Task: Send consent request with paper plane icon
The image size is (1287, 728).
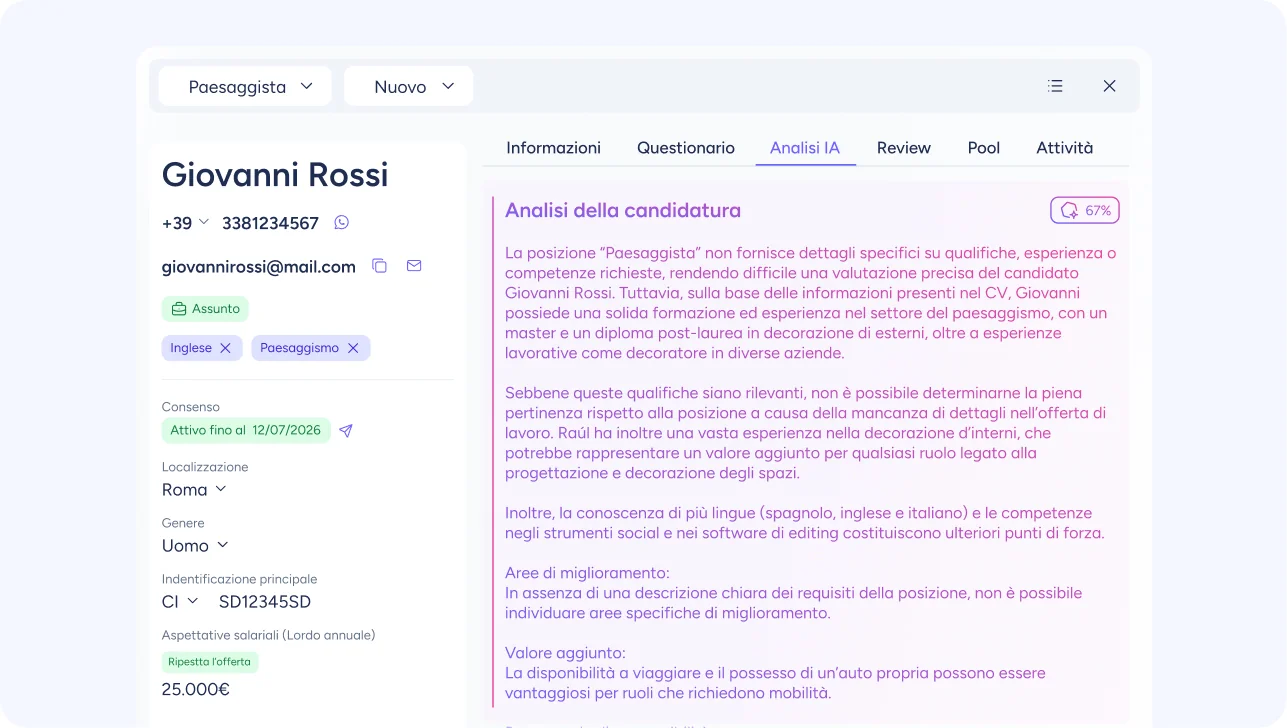Action: 346,430
